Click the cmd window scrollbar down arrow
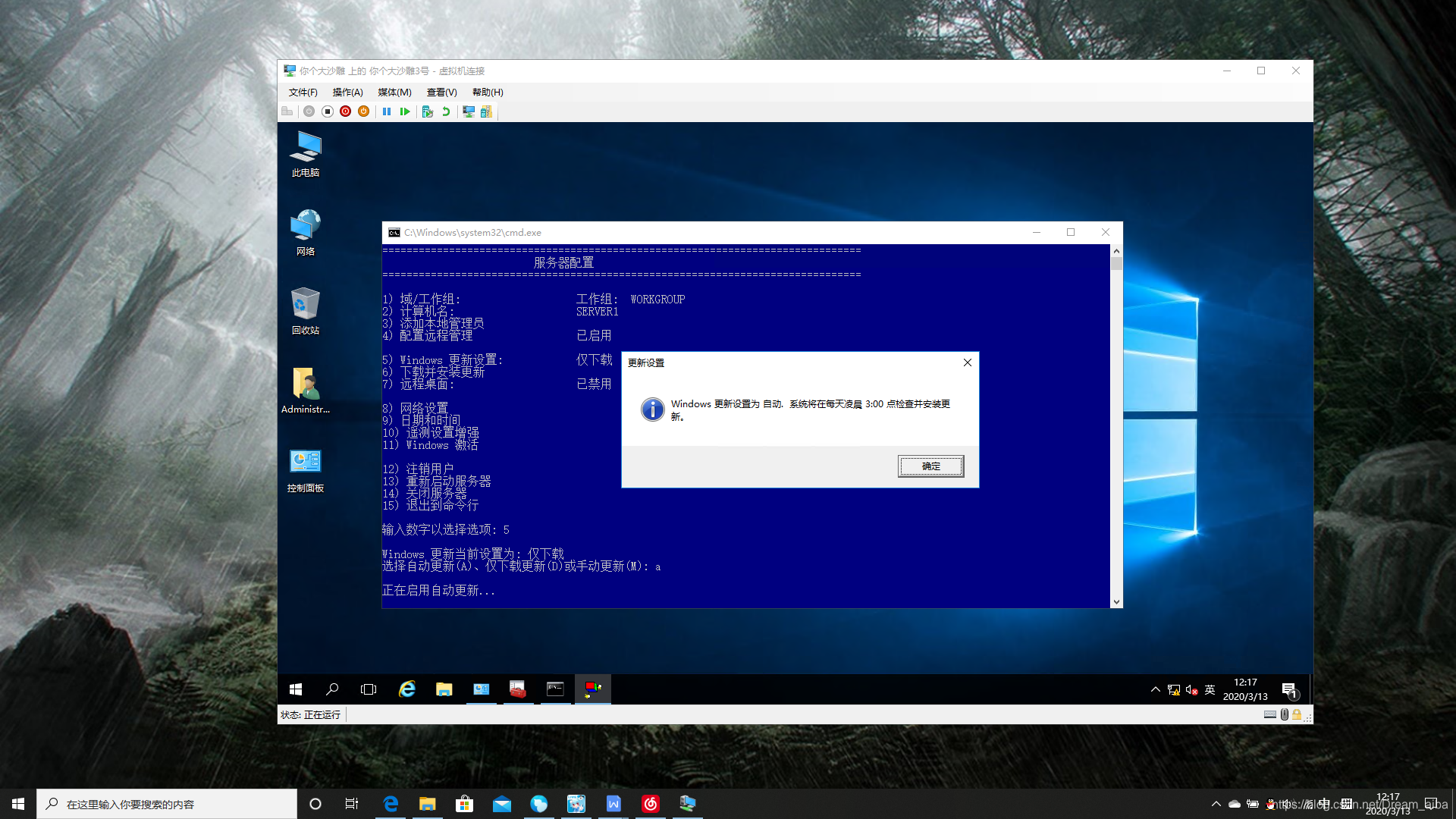This screenshot has height=819, width=1456. 1116,602
